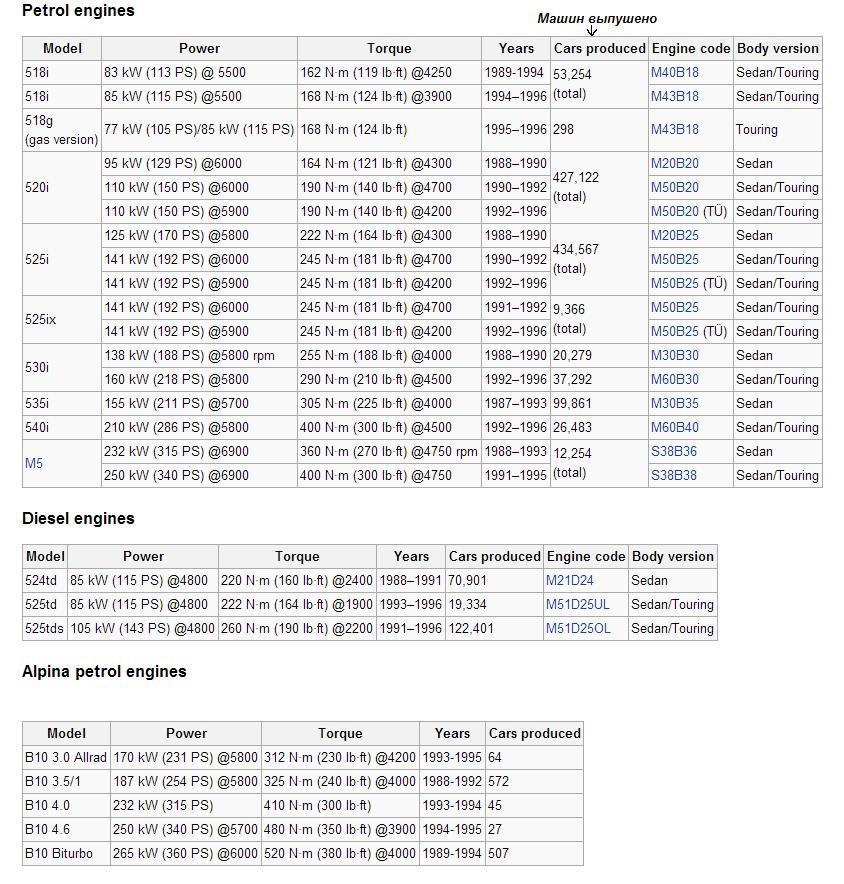Click the '535i' model cell
This screenshot has height=884, width=844.
pyautogui.click(x=62, y=404)
